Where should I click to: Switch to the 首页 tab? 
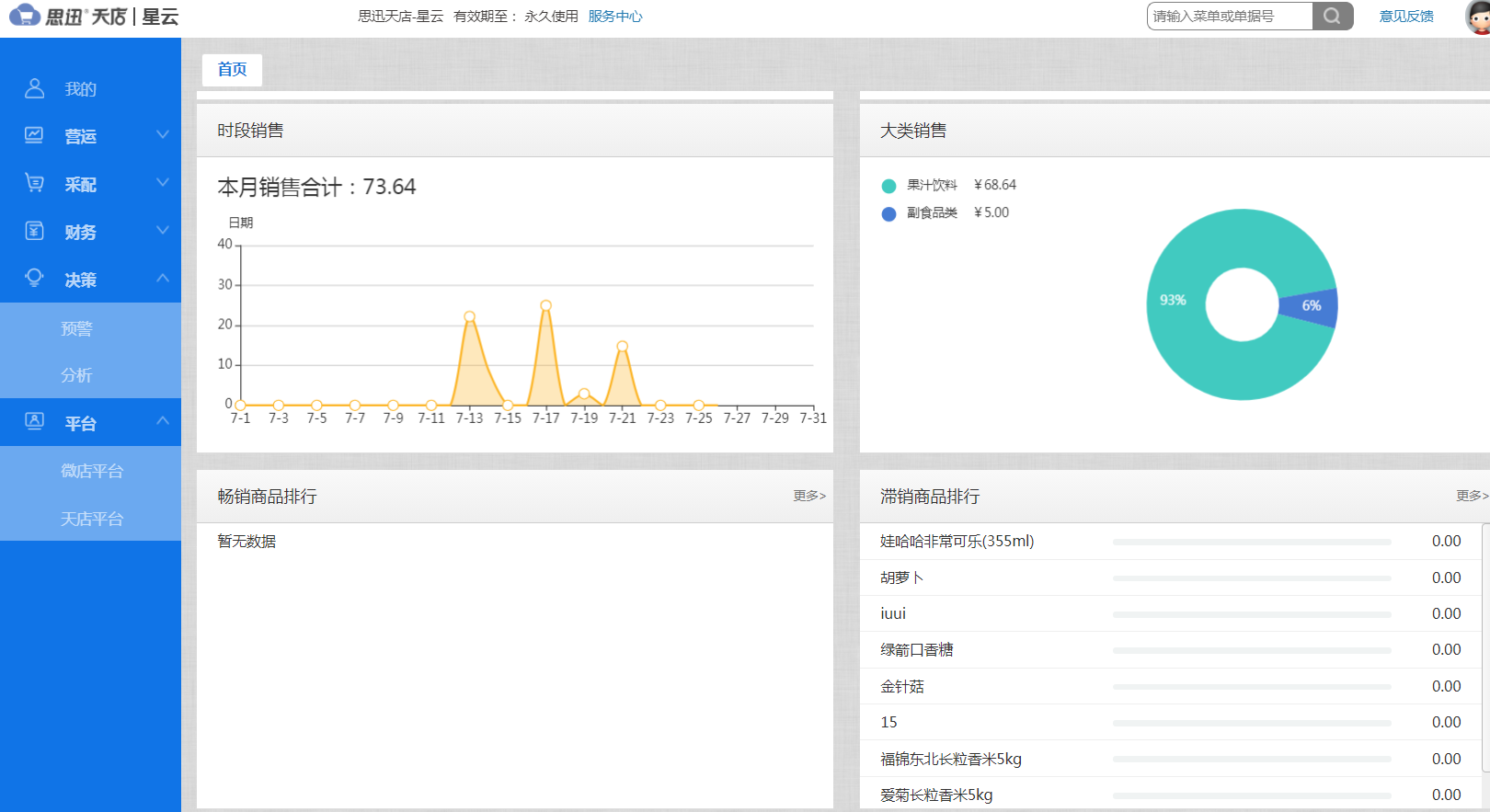click(232, 70)
